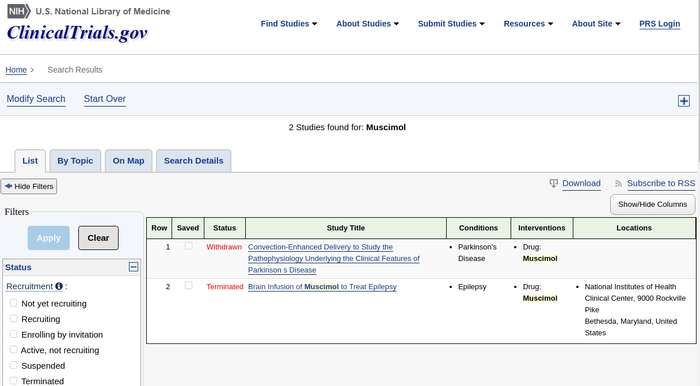700x386 pixels.
Task: Click the Status column header
Action: tap(225, 228)
